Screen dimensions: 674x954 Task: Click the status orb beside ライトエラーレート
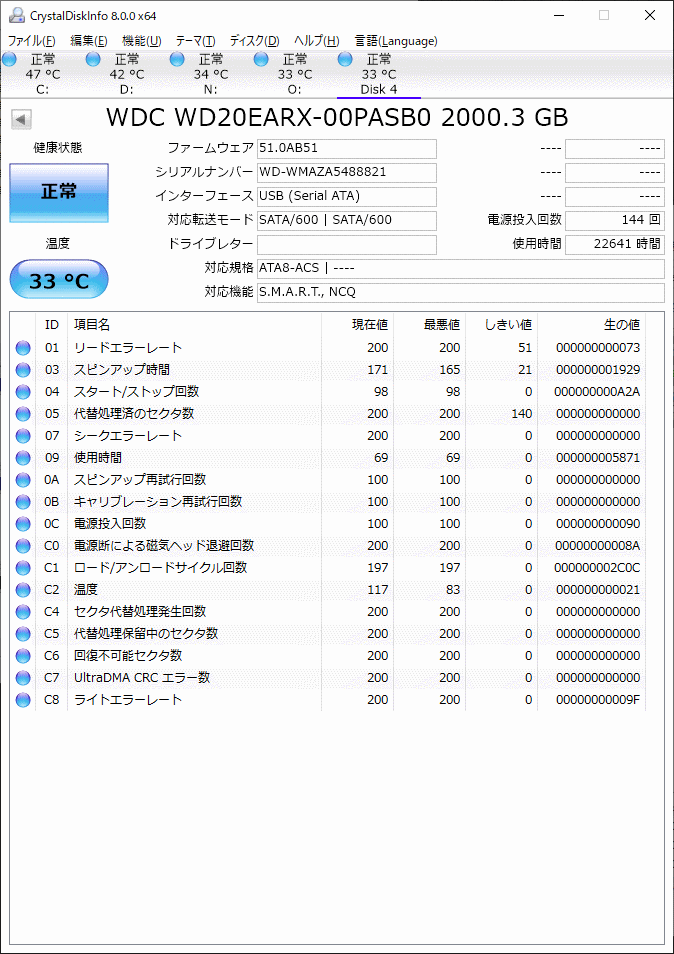[x=23, y=700]
